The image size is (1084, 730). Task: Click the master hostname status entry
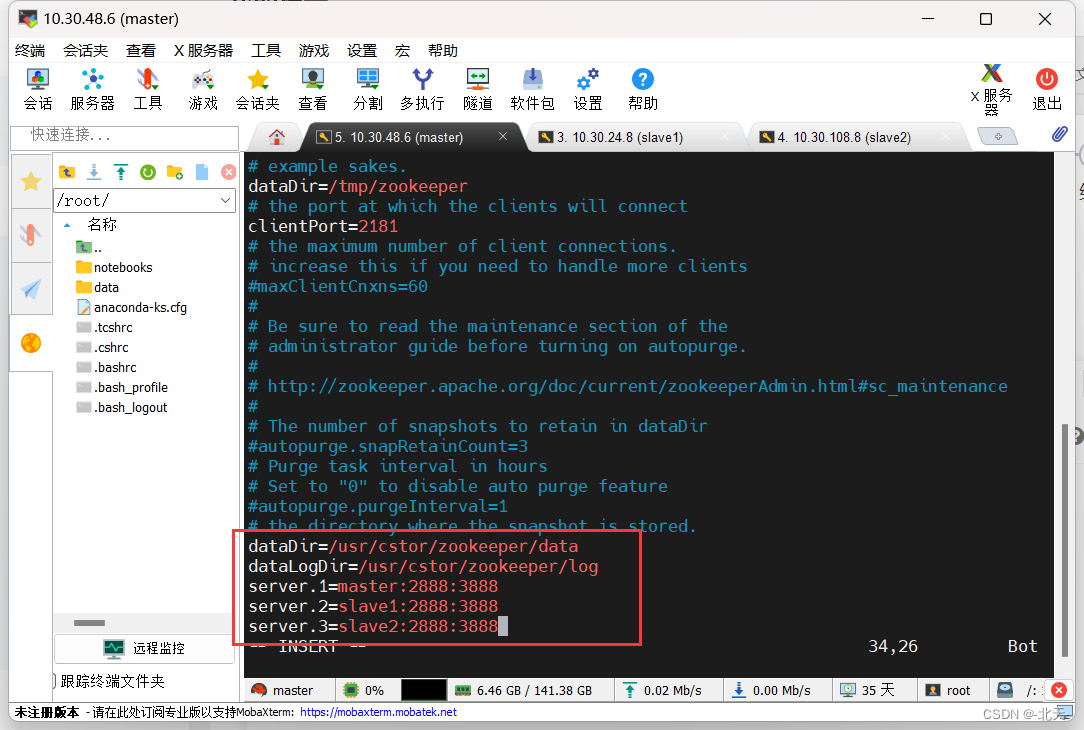283,690
